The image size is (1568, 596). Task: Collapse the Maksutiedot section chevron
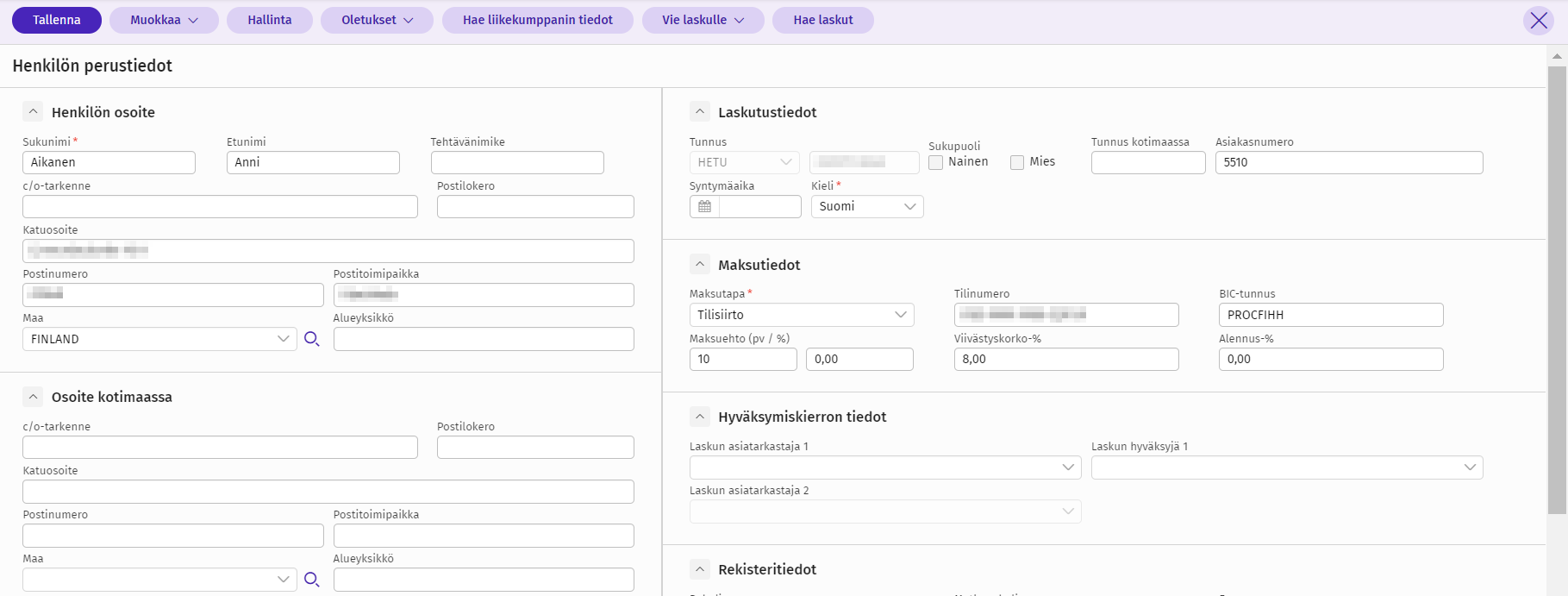(x=700, y=265)
